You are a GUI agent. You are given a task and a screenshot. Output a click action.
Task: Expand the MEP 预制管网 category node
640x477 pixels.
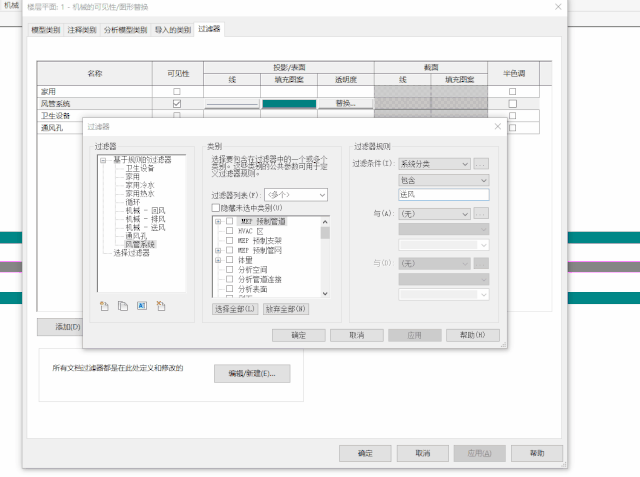tap(218, 250)
